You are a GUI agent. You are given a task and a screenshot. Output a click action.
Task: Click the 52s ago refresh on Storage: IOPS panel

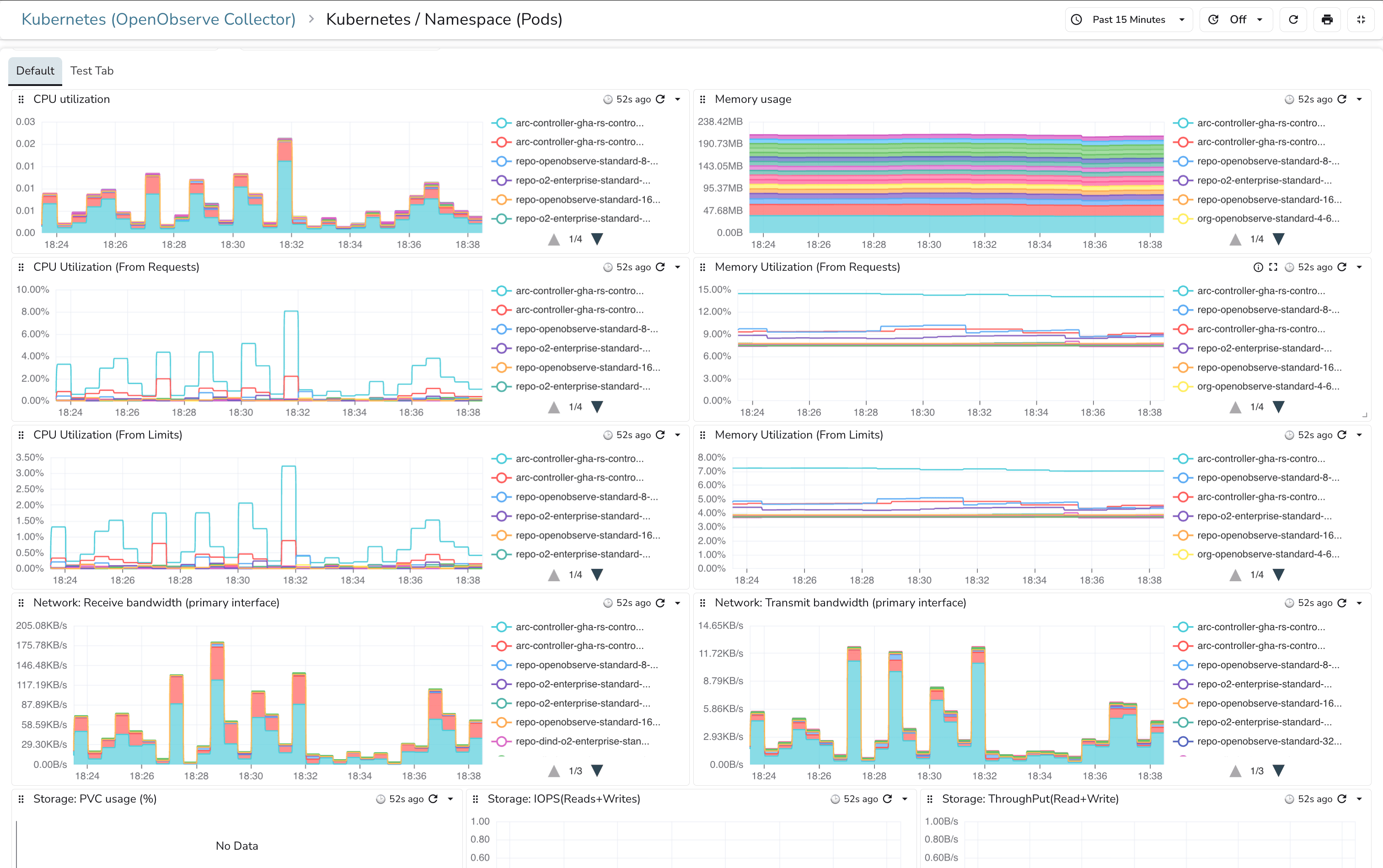tap(887, 798)
